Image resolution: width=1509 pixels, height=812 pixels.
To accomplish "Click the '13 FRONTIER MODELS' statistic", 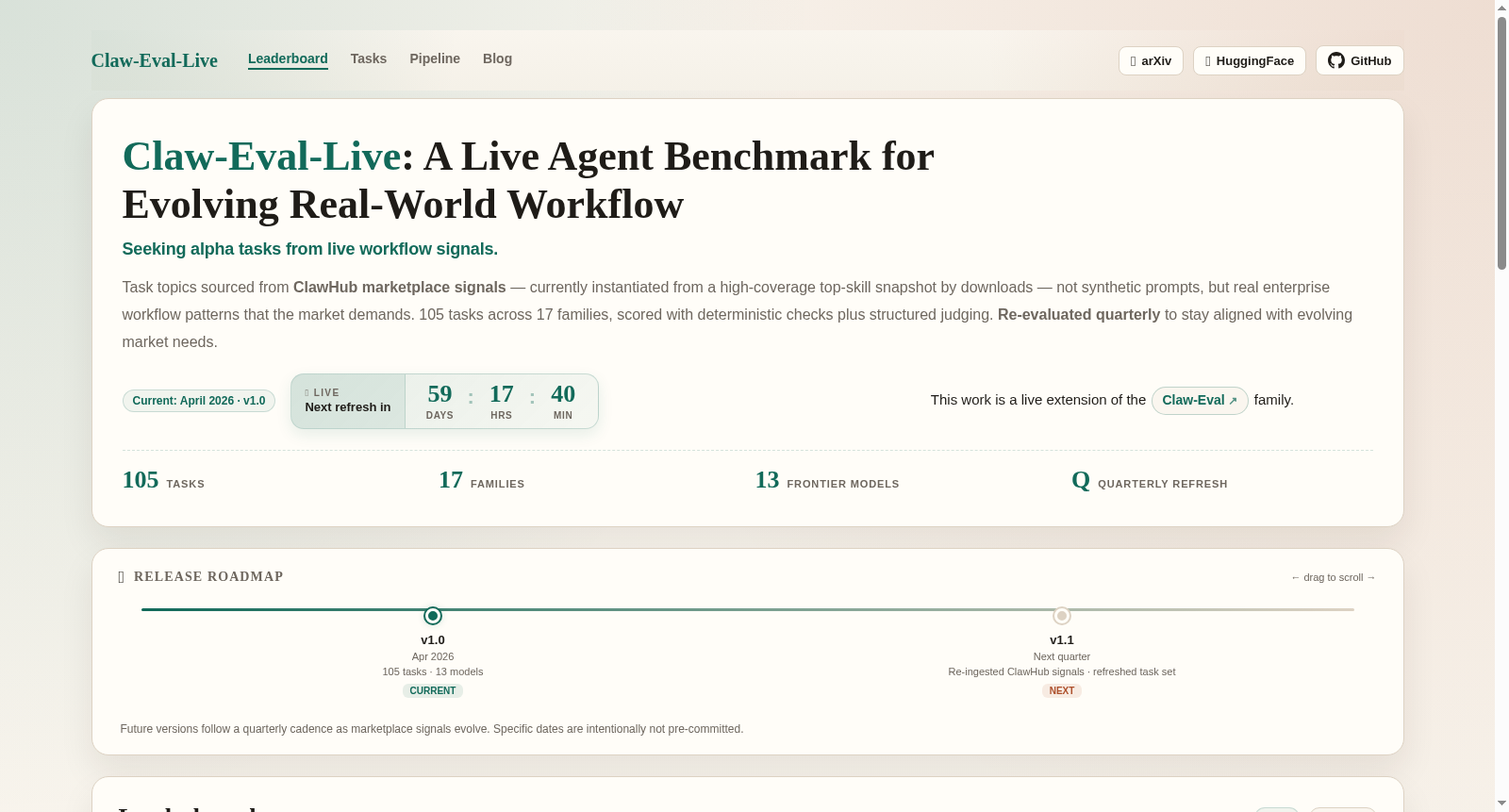I will (x=827, y=480).
